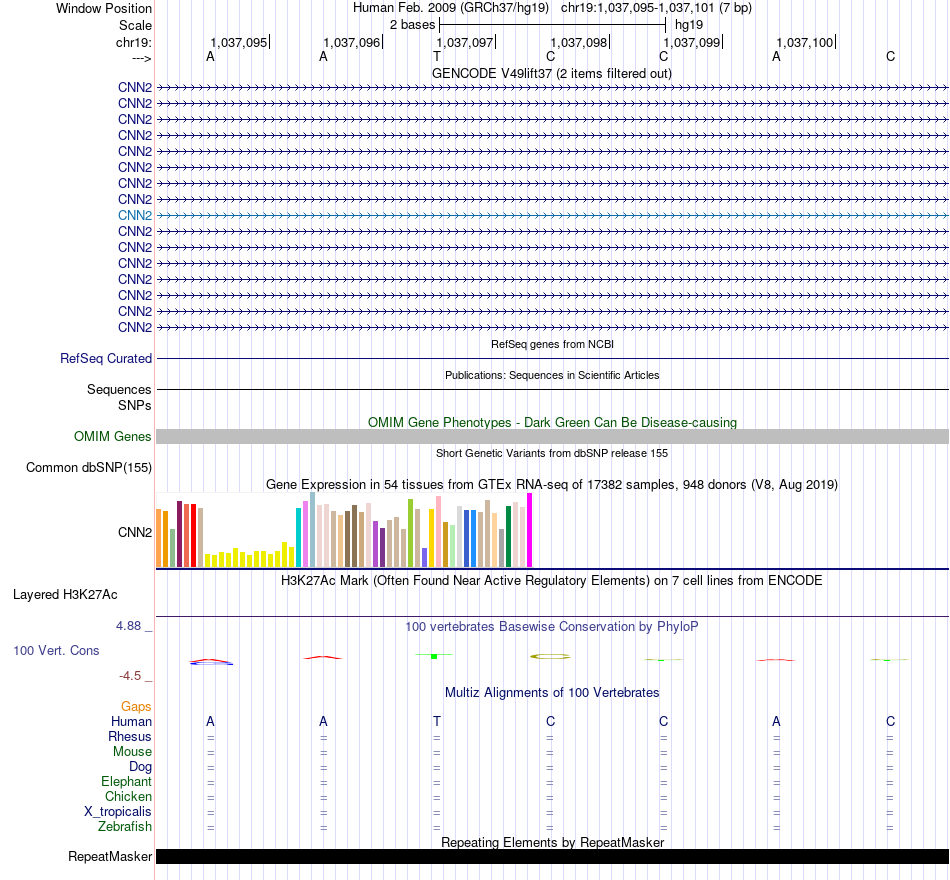Click the 100 Vert. Cons side label
Viewport: 950px width, 880px height.
click(56, 650)
